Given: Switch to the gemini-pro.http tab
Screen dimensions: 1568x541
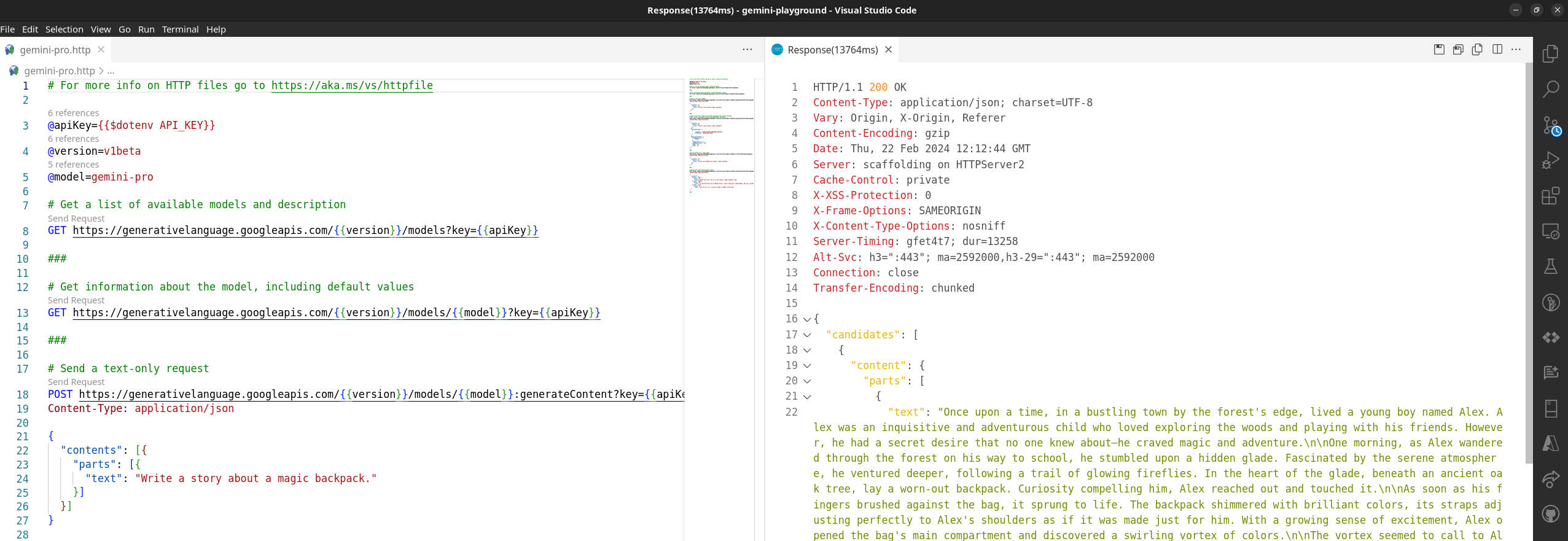Looking at the screenshot, I should click(55, 50).
